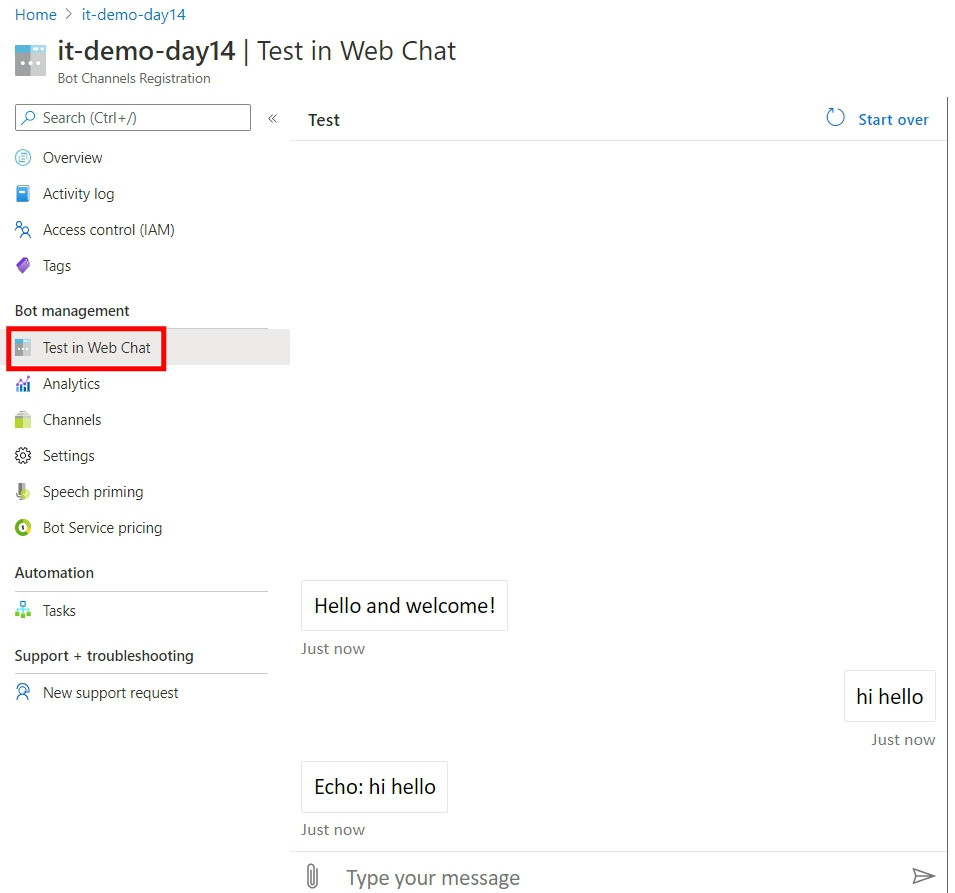
Task: Click the Analytics chart icon
Action: click(x=23, y=384)
